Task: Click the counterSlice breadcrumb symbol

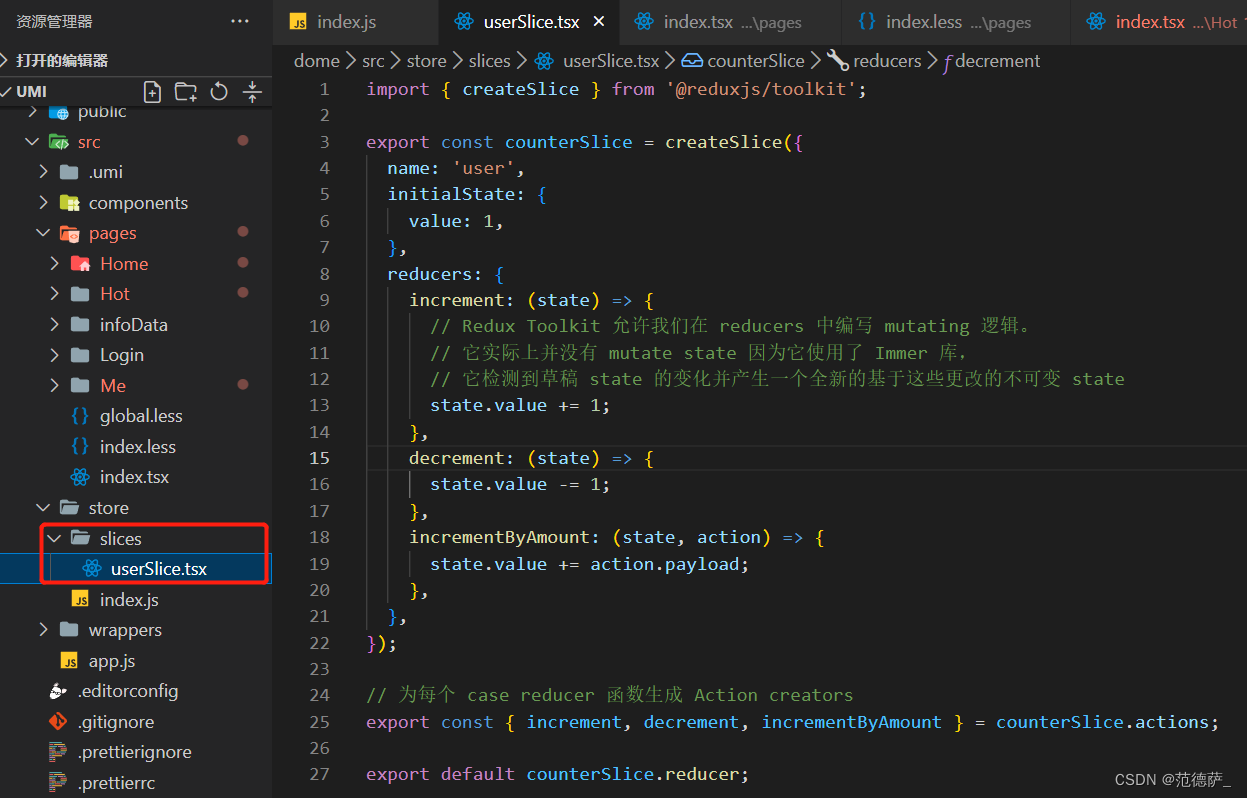Action: (744, 61)
